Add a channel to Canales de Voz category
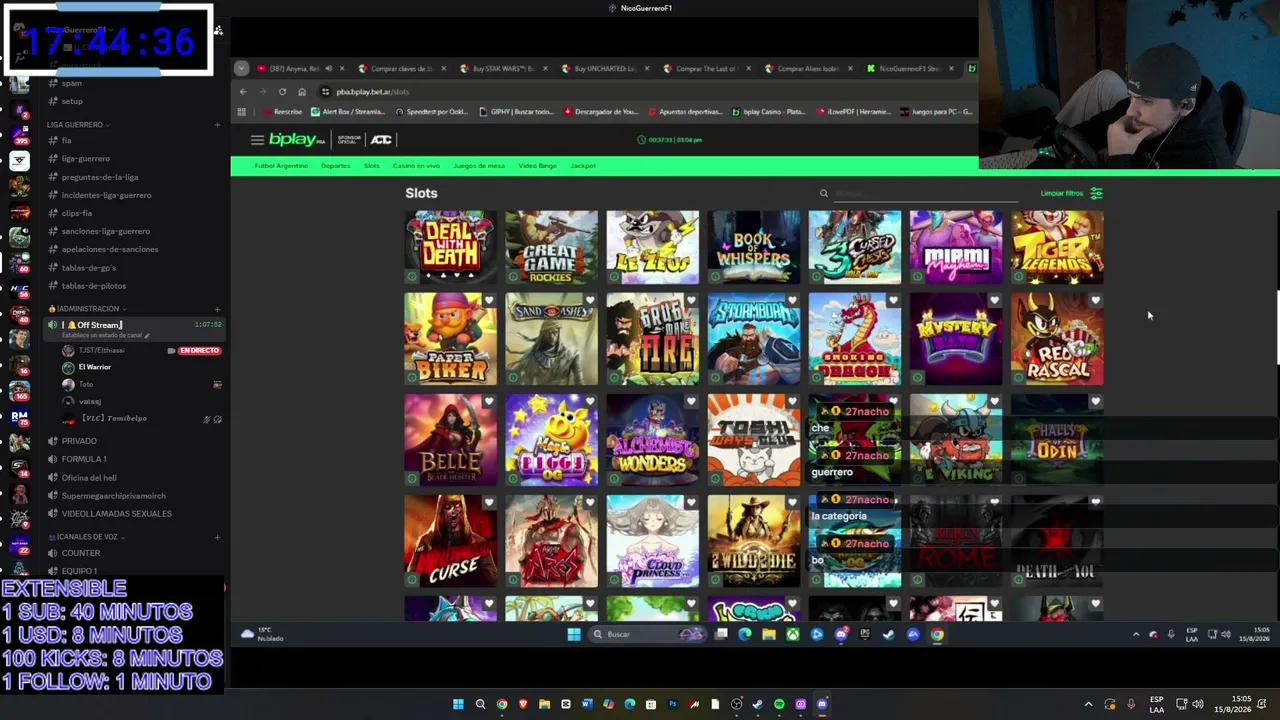Image resolution: width=1280 pixels, height=720 pixels. point(217,537)
